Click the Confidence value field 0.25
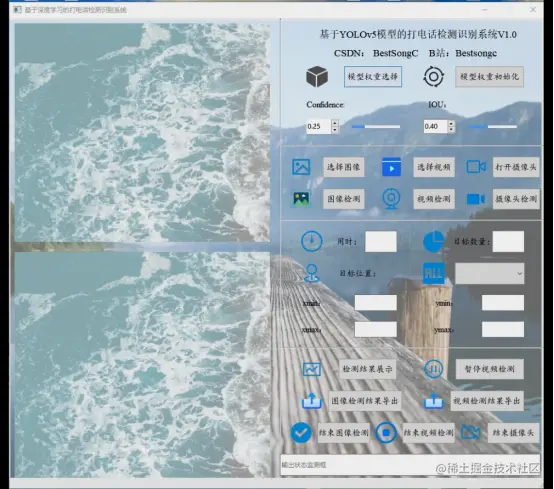The width and height of the screenshot is (554, 489). point(319,126)
